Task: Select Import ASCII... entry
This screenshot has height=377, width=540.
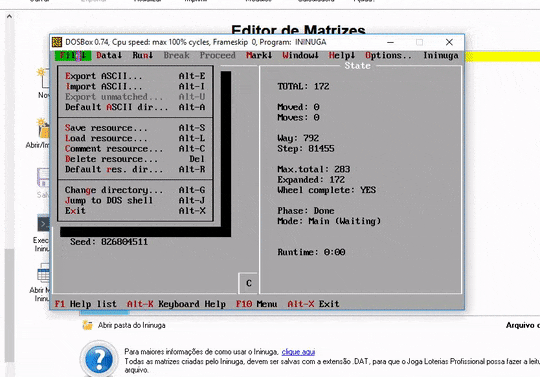Action: 135,86
